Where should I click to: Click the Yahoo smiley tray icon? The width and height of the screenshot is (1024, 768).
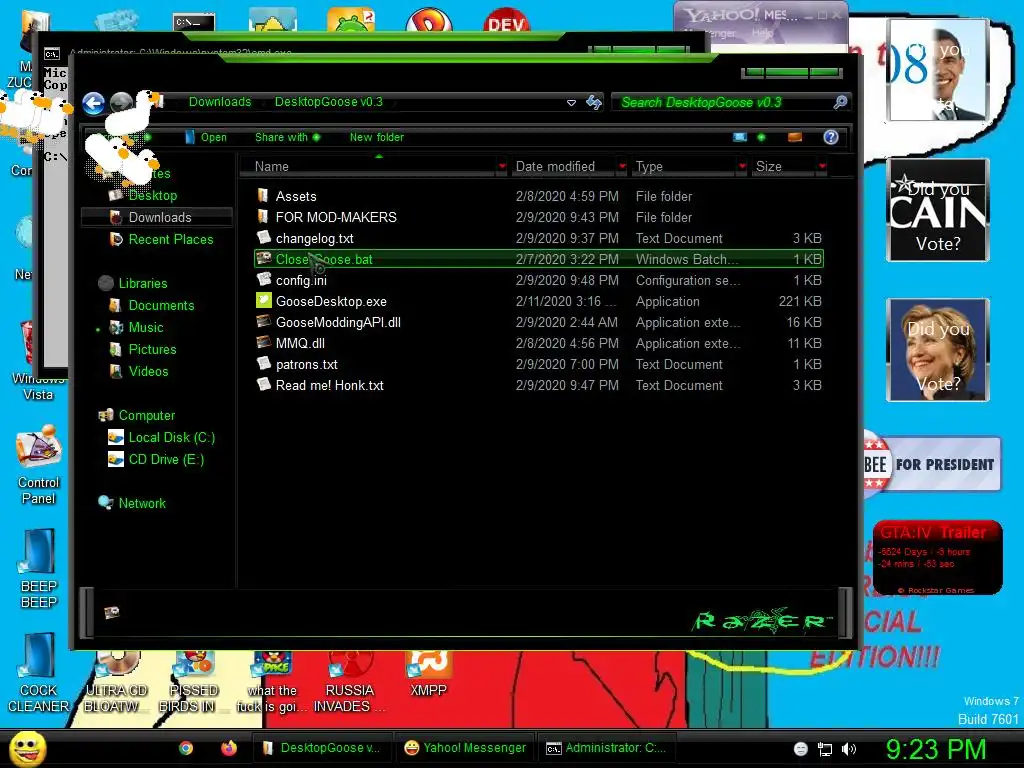tap(801, 749)
